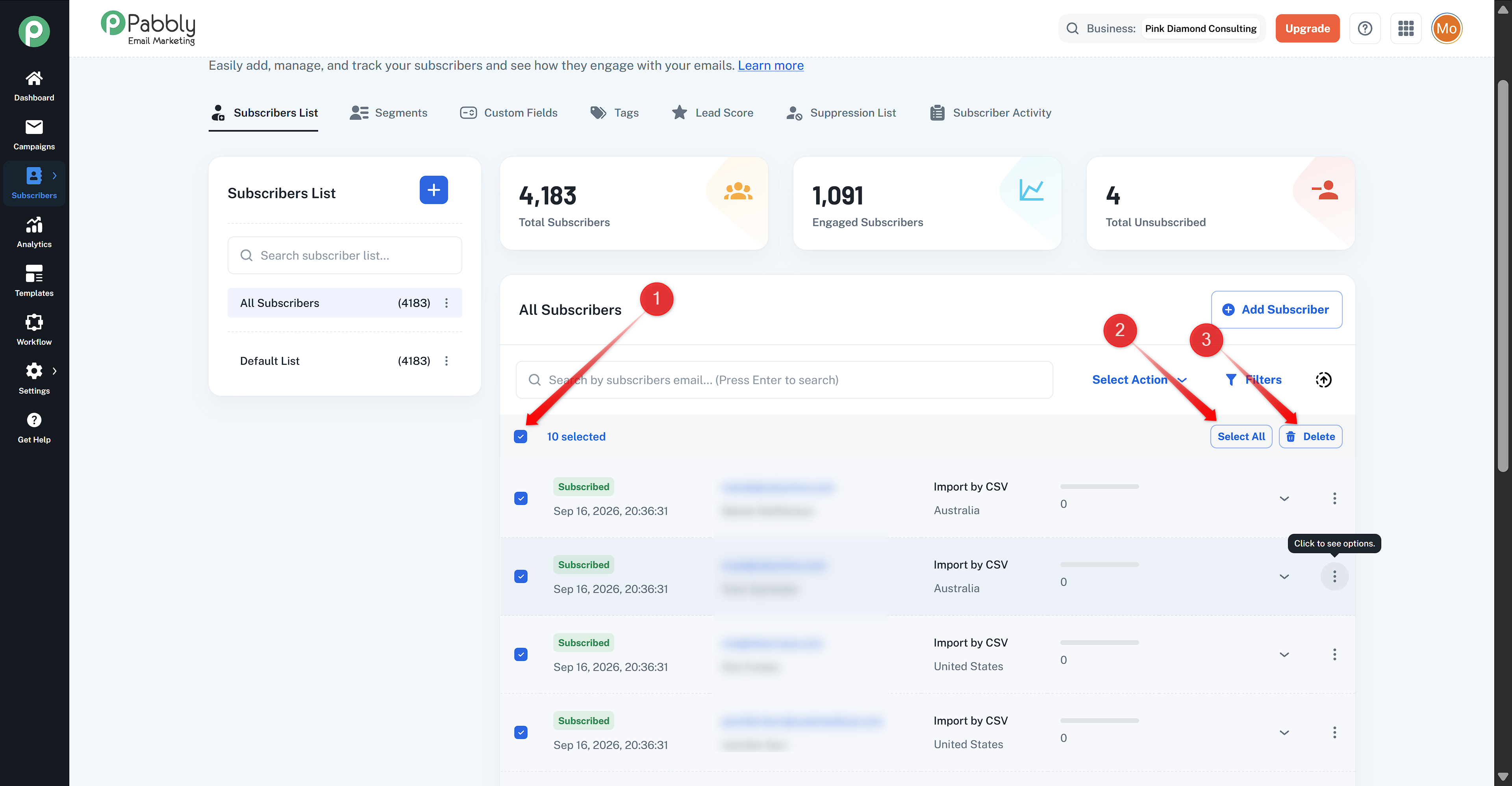The height and width of the screenshot is (786, 1512).
Task: Expand the last United States subscriber row chevron
Action: pyautogui.click(x=1284, y=732)
